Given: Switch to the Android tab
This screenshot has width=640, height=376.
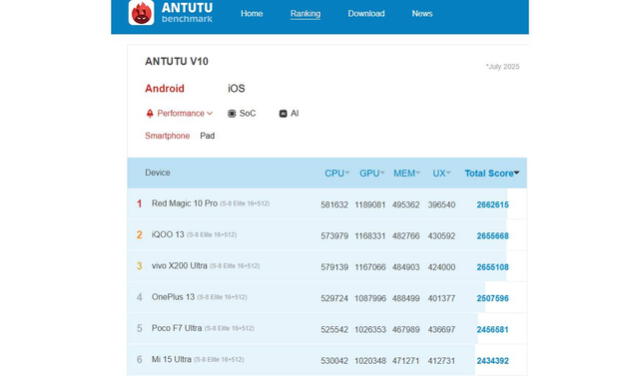Looking at the screenshot, I should [164, 89].
